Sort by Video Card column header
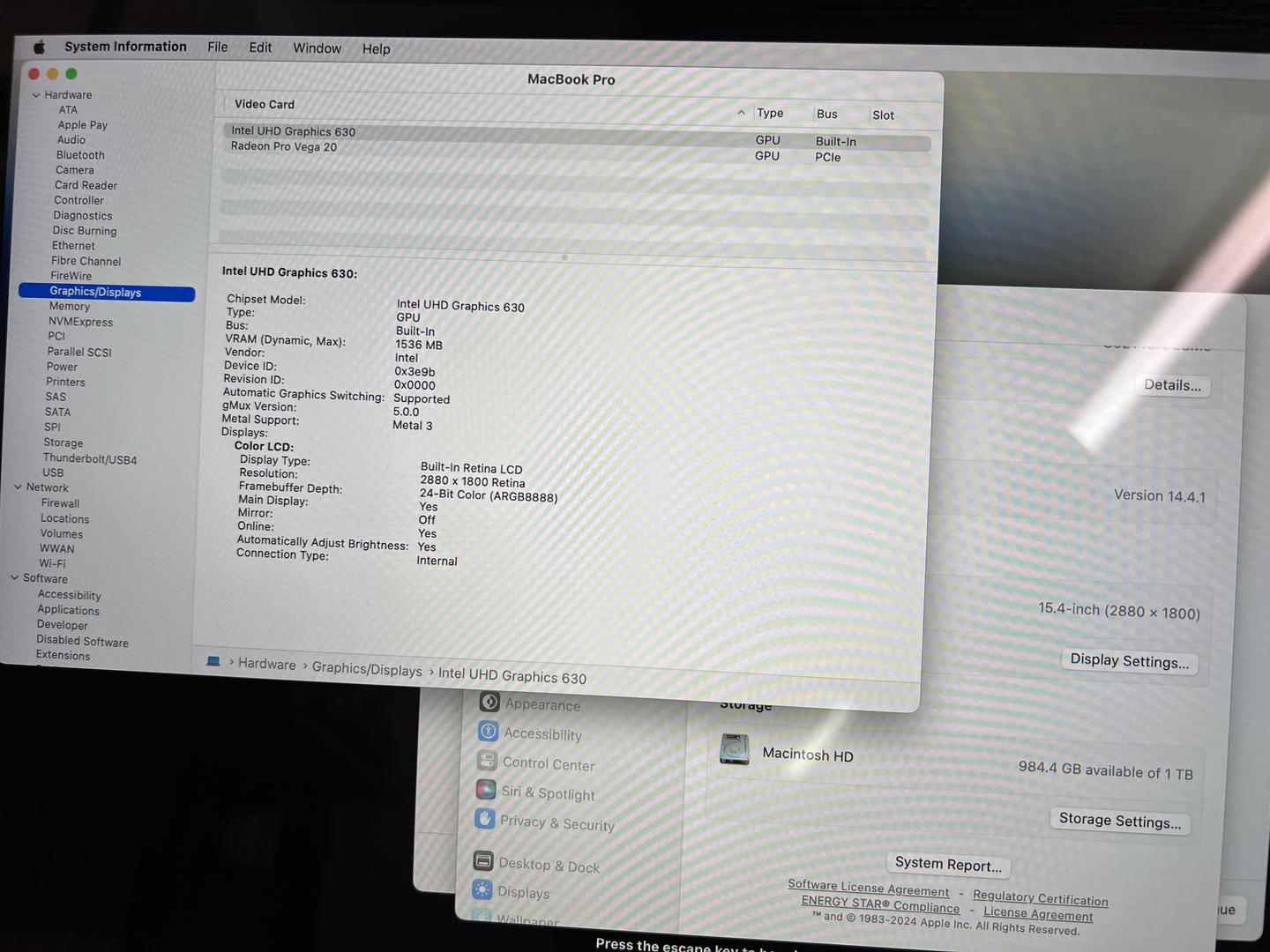The height and width of the screenshot is (952, 1270). (265, 104)
